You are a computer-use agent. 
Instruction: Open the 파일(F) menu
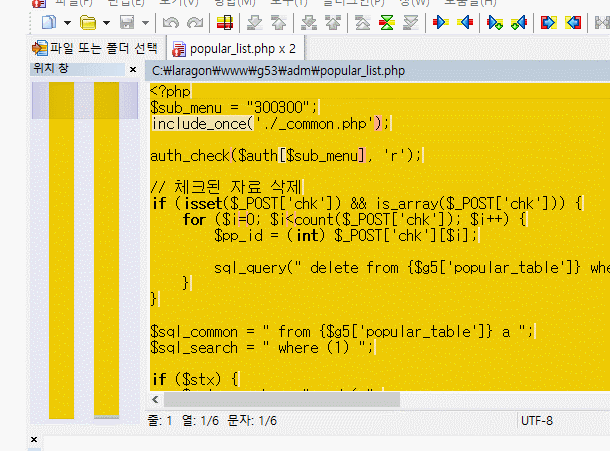[73, 2]
